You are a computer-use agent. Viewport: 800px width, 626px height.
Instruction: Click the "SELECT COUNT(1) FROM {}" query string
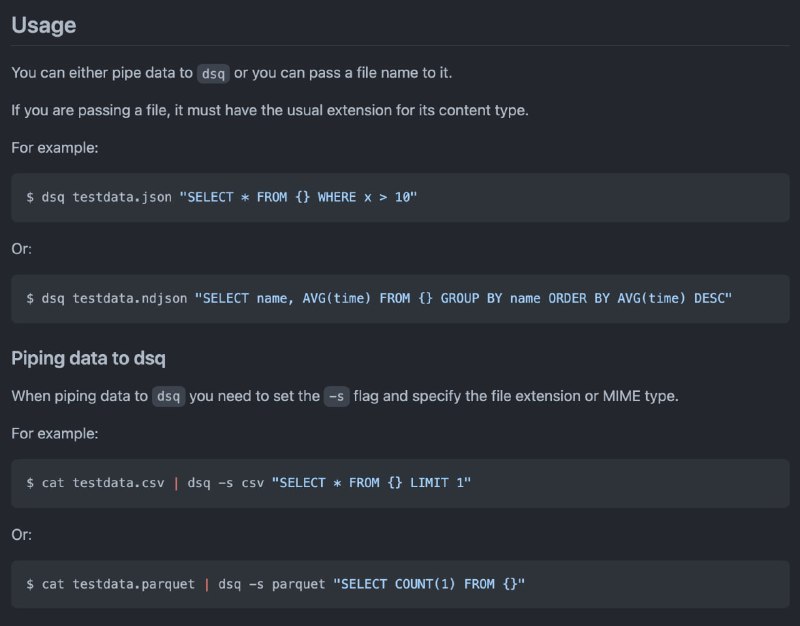[x=429, y=584]
